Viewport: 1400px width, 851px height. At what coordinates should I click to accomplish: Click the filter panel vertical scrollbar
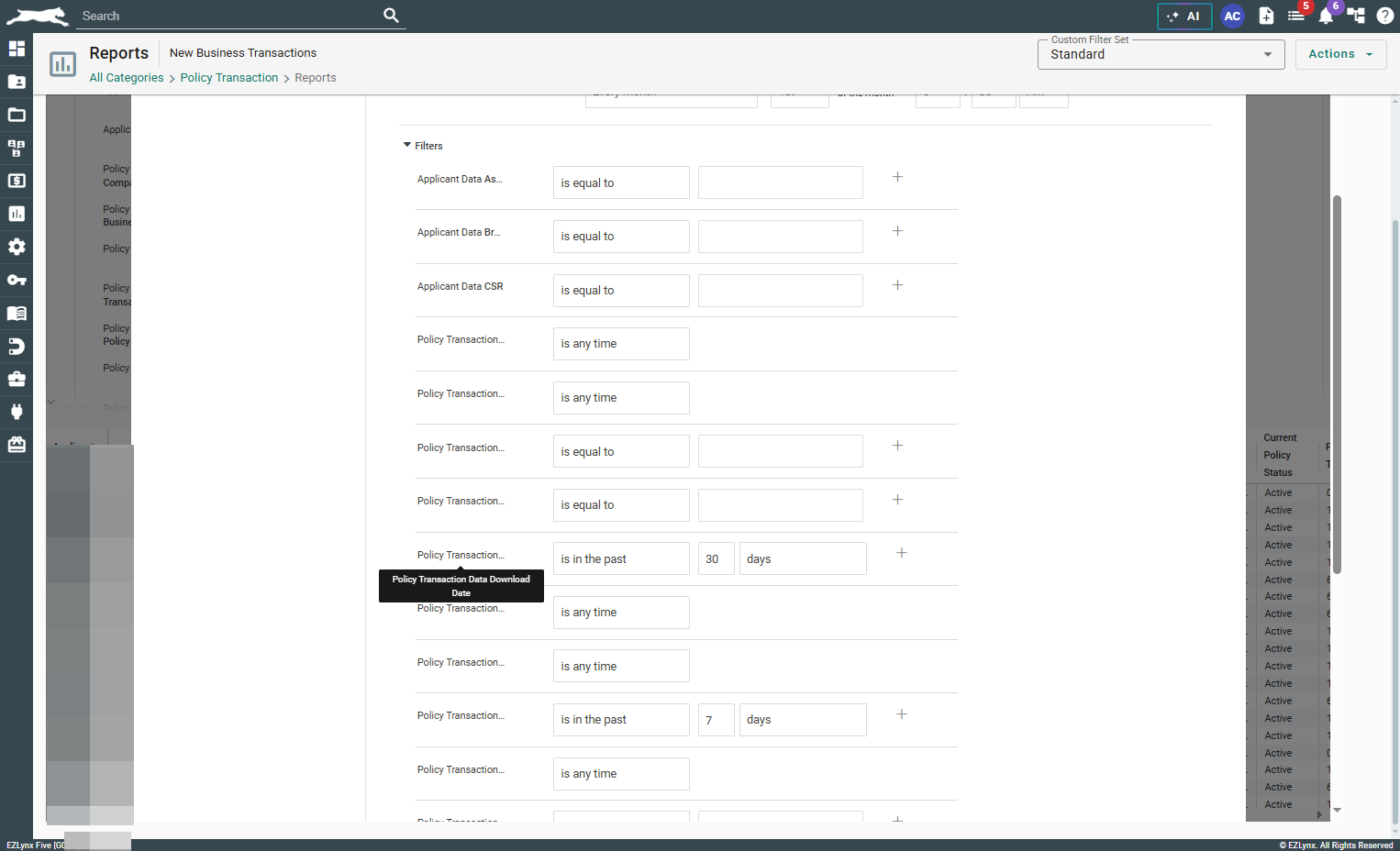1337,385
